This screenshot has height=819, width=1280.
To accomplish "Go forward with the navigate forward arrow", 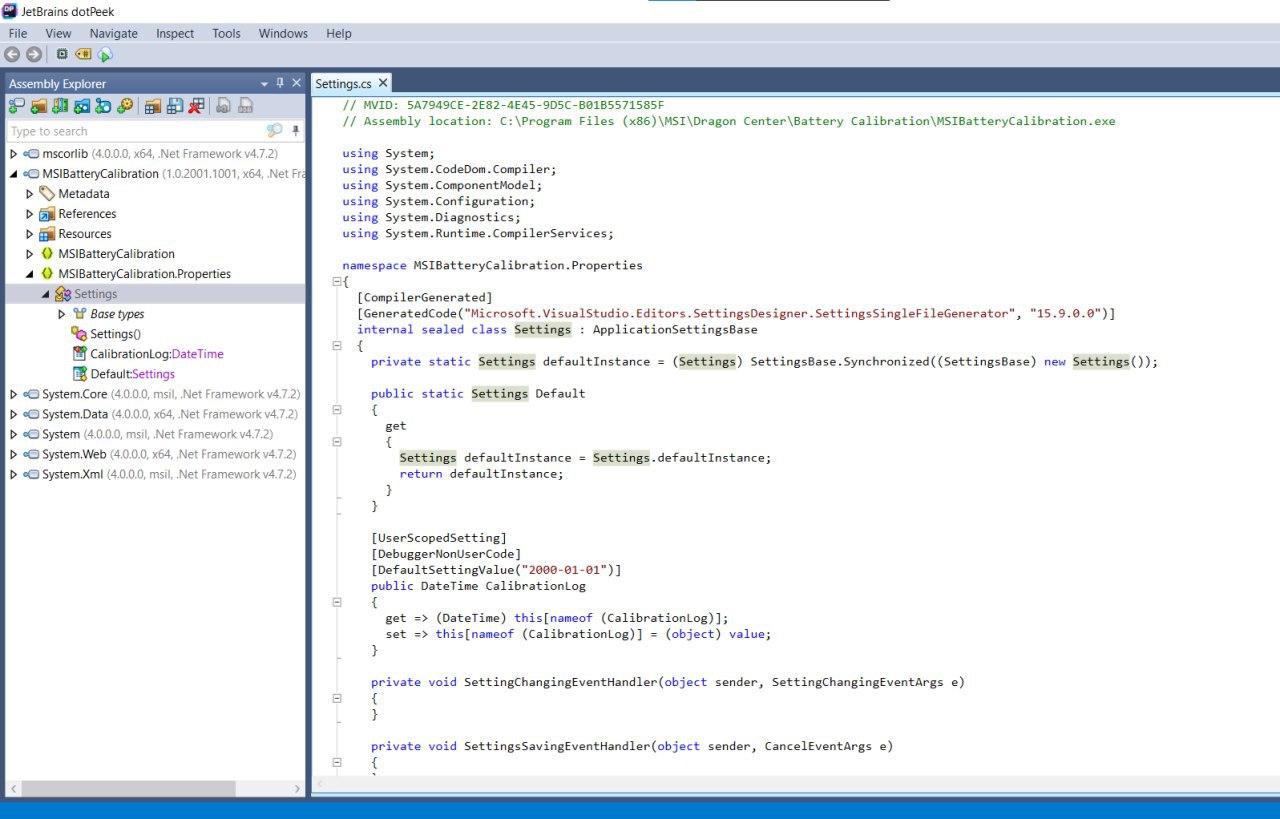I will [x=33, y=55].
